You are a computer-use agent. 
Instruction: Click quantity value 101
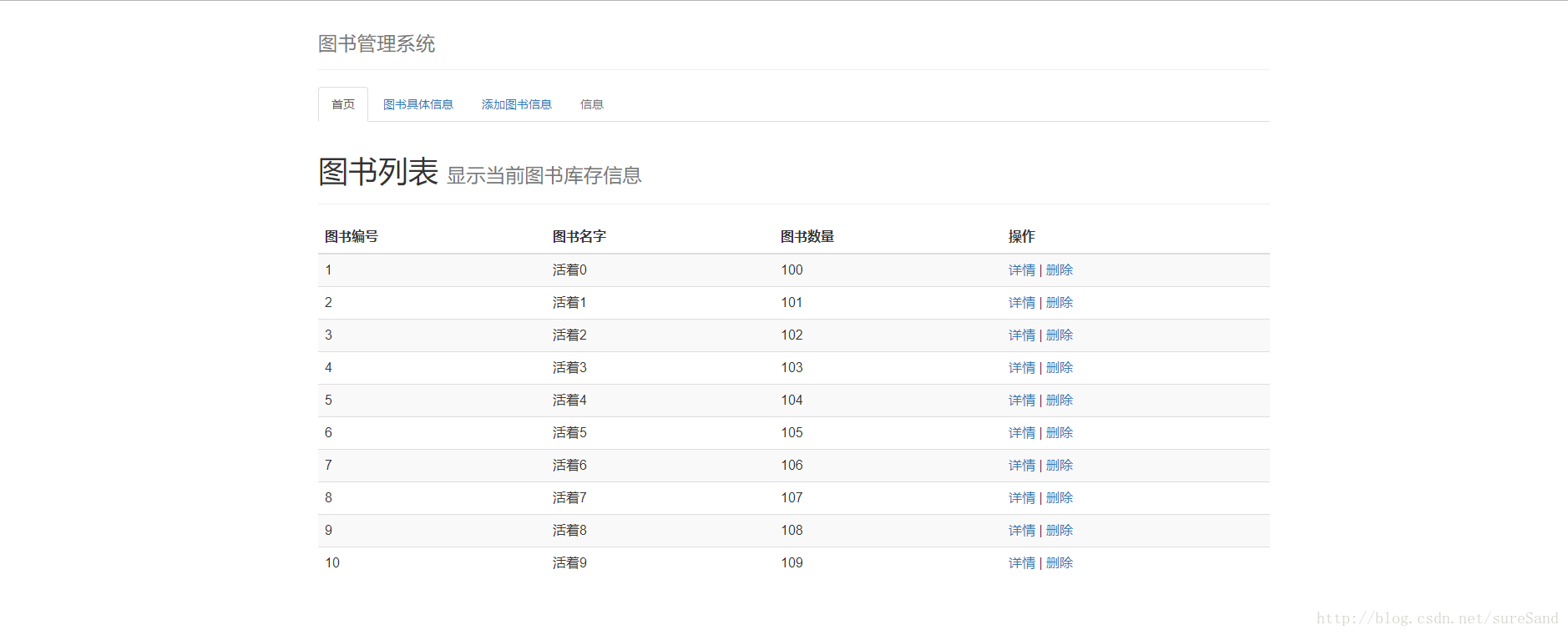pyautogui.click(x=792, y=303)
